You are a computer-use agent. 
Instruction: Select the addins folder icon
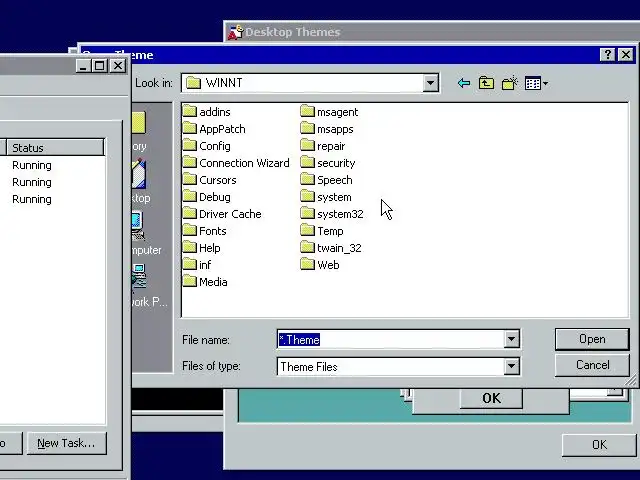pyautogui.click(x=189, y=111)
